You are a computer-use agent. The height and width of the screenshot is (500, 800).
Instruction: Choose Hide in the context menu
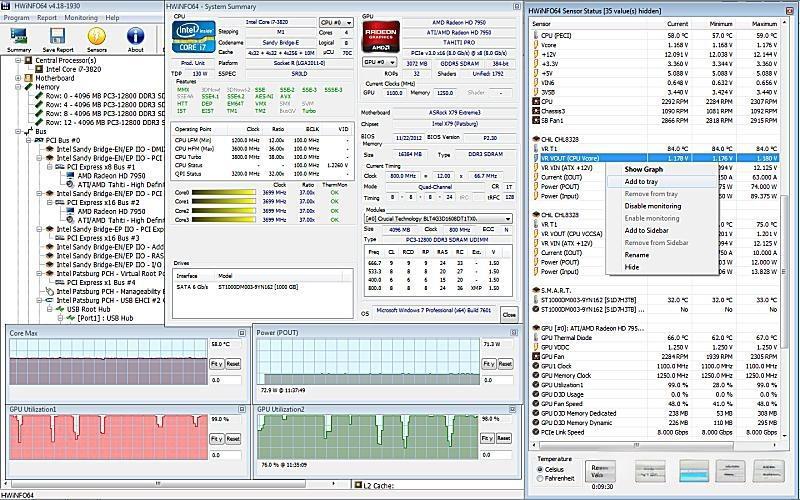(x=632, y=267)
